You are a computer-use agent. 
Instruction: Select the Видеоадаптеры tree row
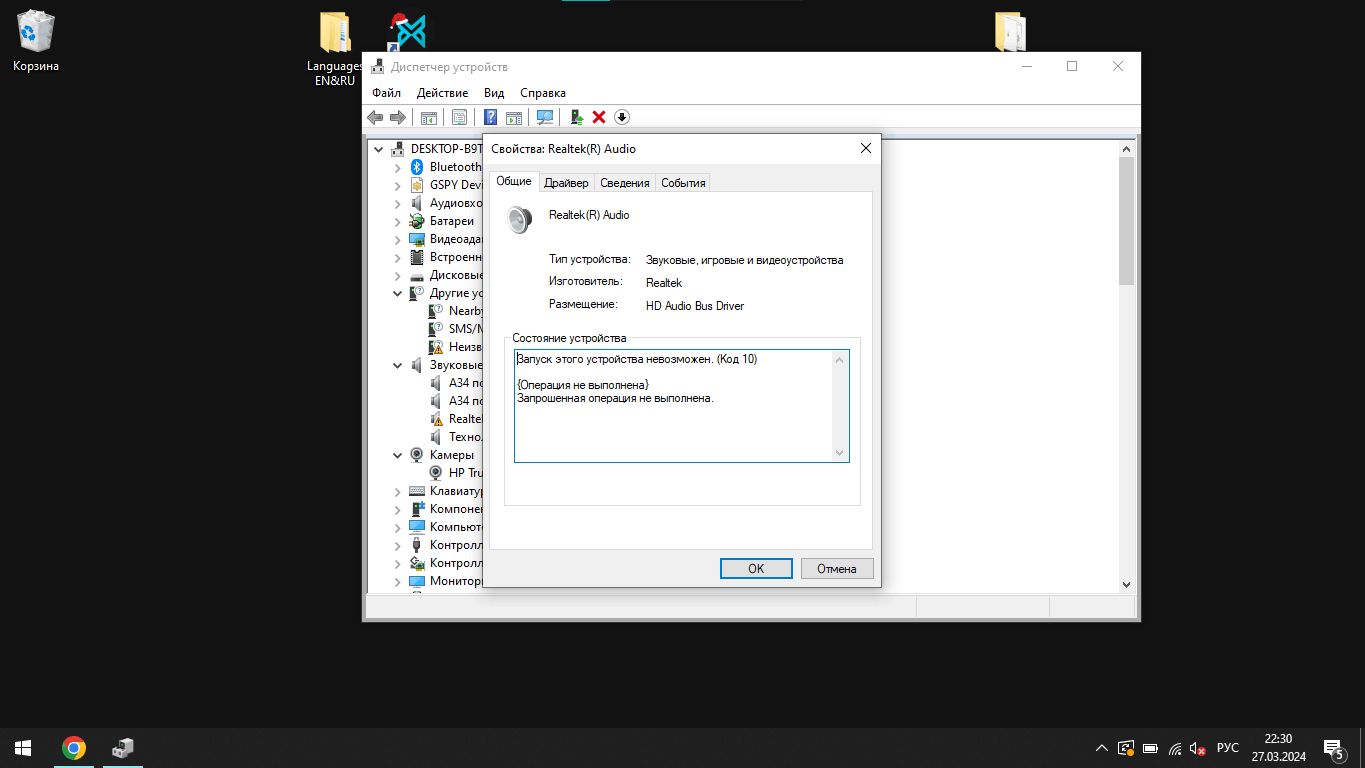pyautogui.click(x=445, y=239)
